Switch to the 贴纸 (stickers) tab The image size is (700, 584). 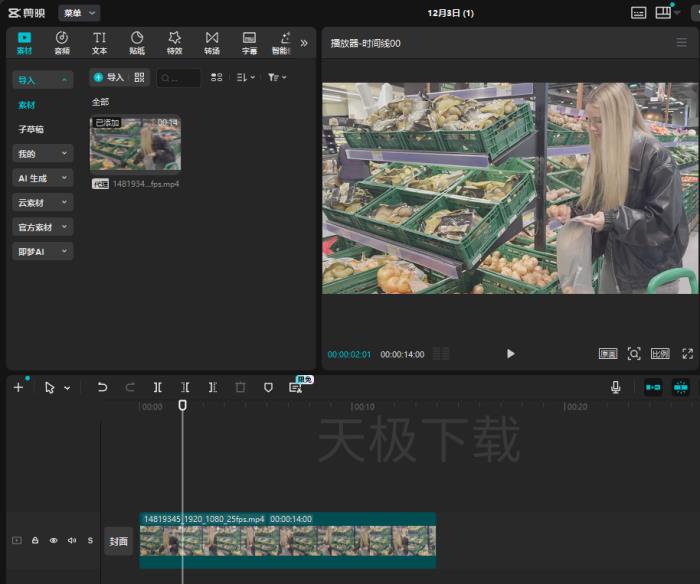point(136,42)
